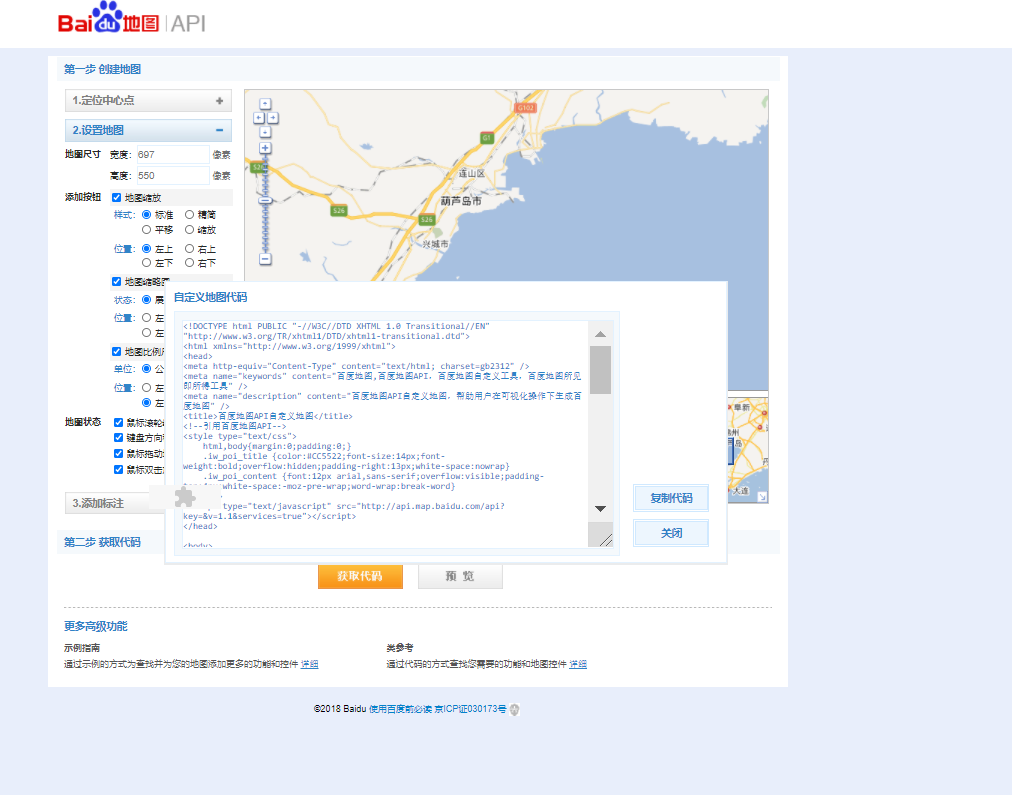
Task: Collapse overview map with corner arrow icon
Action: click(762, 496)
